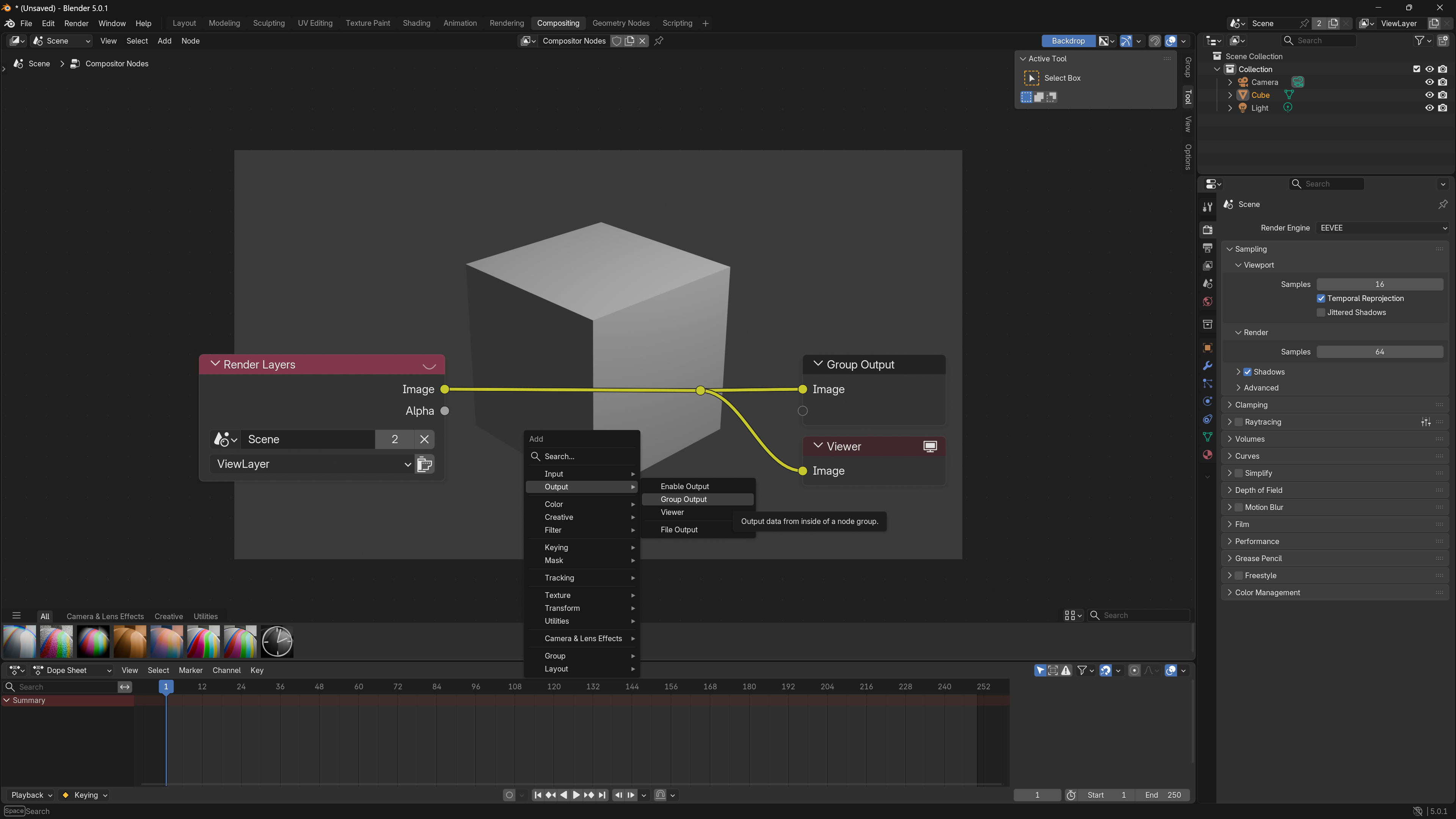Jump to the end frame

click(602, 795)
